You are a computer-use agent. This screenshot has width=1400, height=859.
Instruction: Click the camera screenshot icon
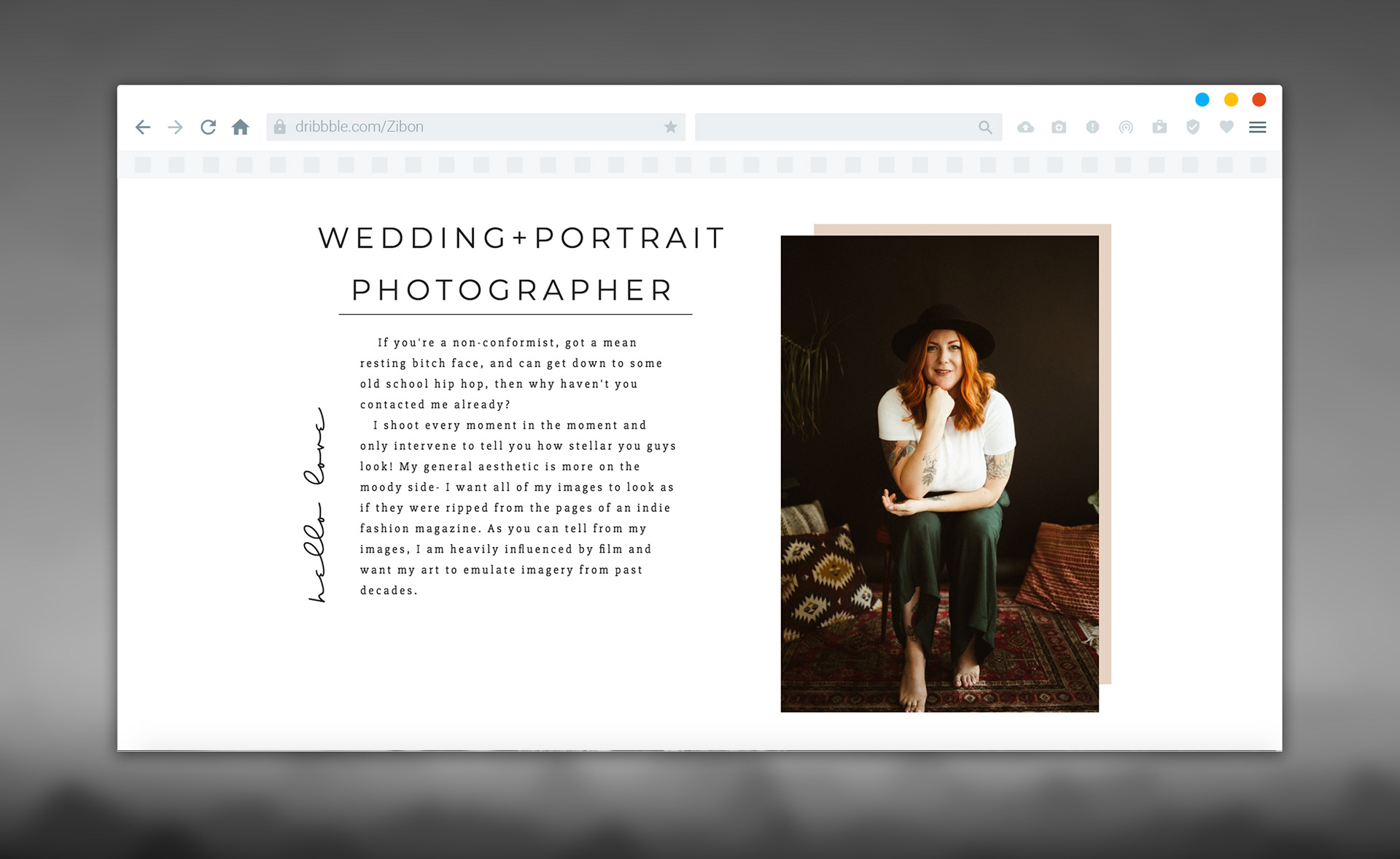(x=1059, y=127)
